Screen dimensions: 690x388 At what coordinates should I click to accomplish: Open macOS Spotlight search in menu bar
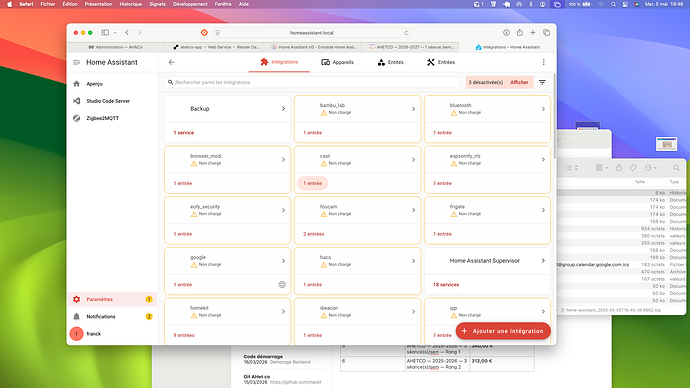click(613, 4)
